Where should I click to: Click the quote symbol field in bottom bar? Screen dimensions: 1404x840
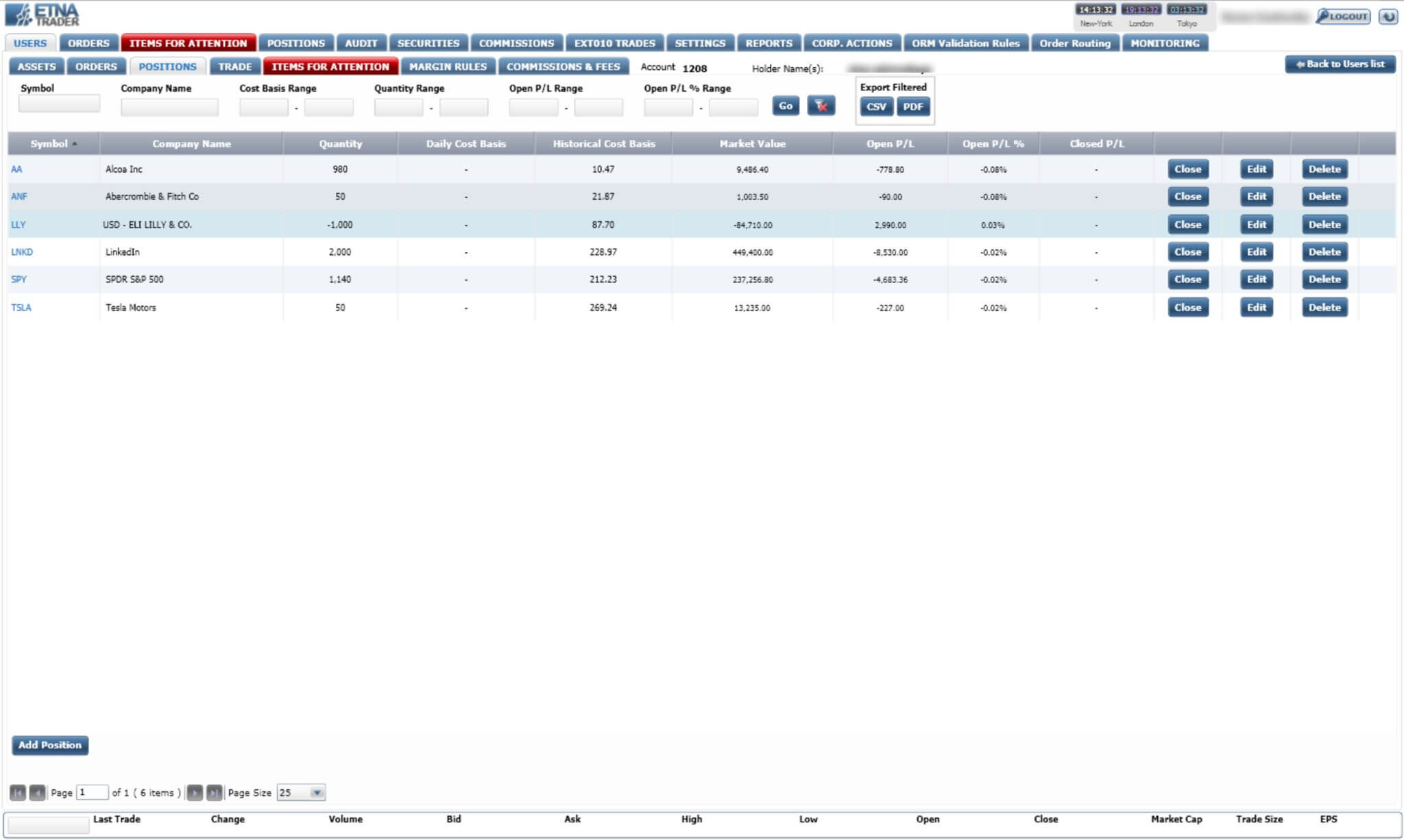pos(48,825)
